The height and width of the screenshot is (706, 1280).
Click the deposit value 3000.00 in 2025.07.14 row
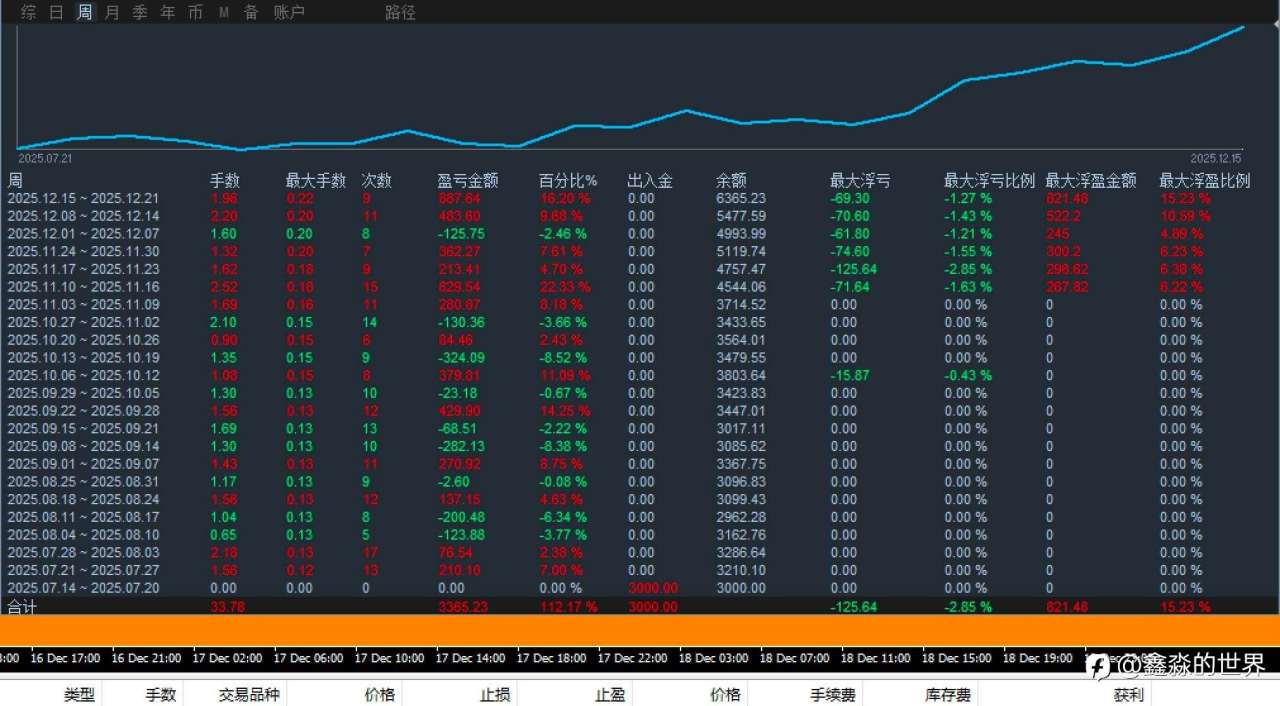pyautogui.click(x=653, y=588)
